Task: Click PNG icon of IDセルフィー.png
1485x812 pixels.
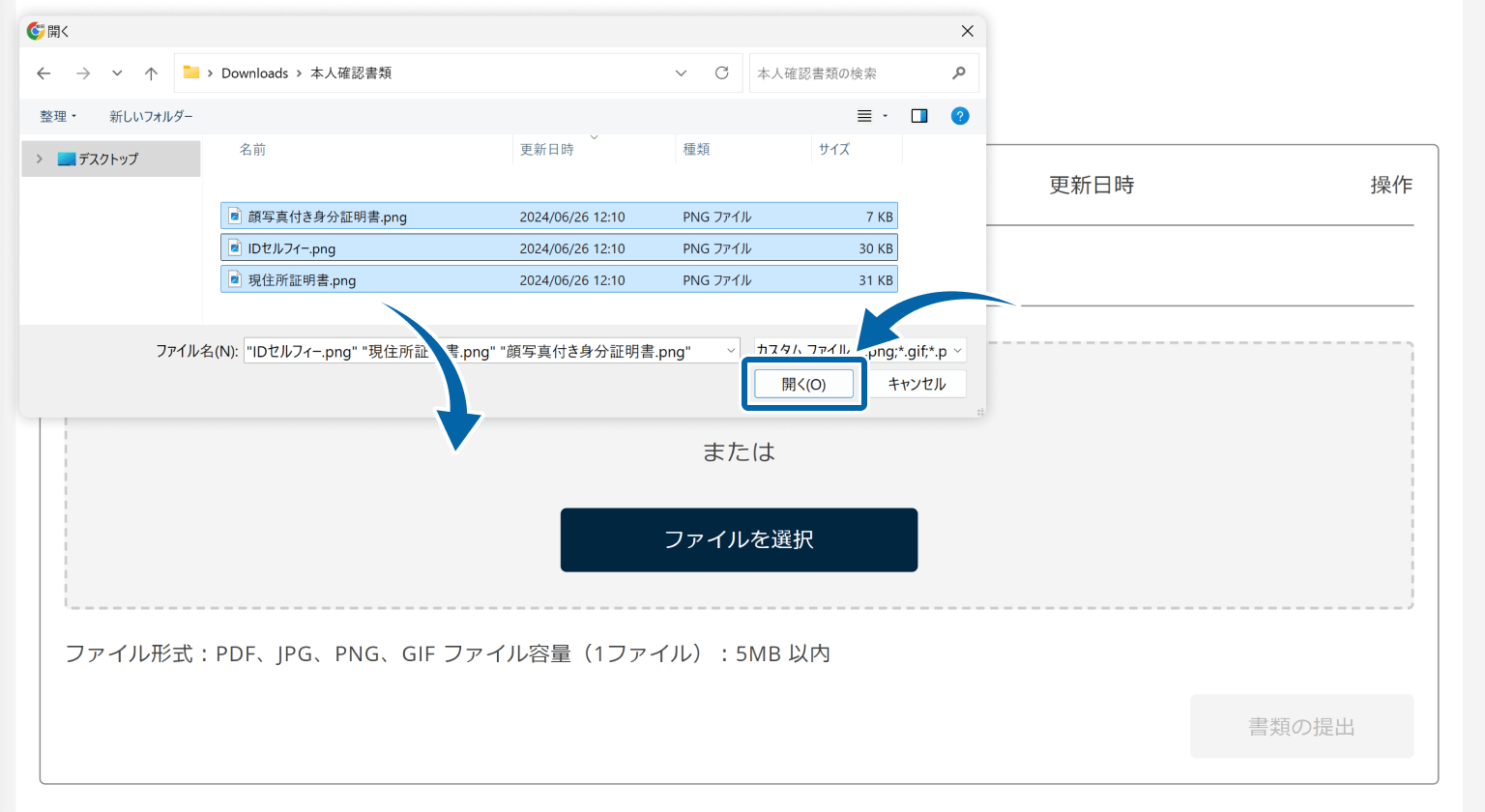Action: [235, 248]
